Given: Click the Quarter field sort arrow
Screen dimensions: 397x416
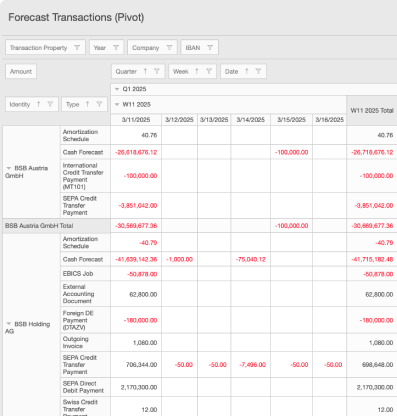Looking at the screenshot, I should click(145, 71).
